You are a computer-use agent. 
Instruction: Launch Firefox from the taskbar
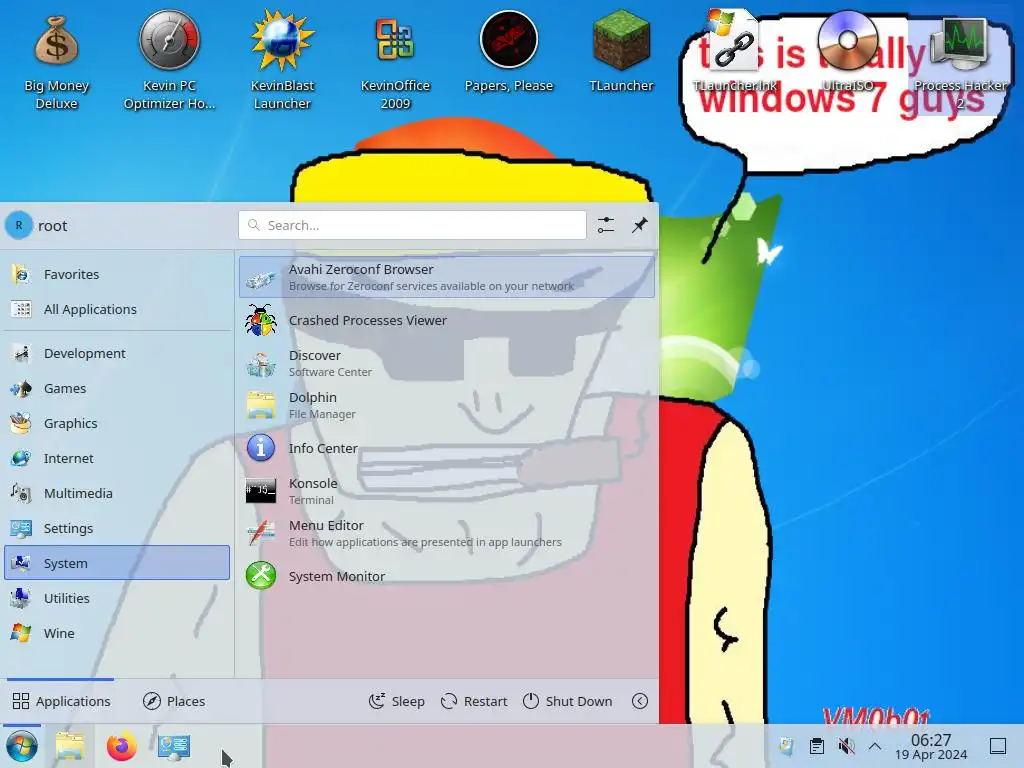tap(121, 746)
